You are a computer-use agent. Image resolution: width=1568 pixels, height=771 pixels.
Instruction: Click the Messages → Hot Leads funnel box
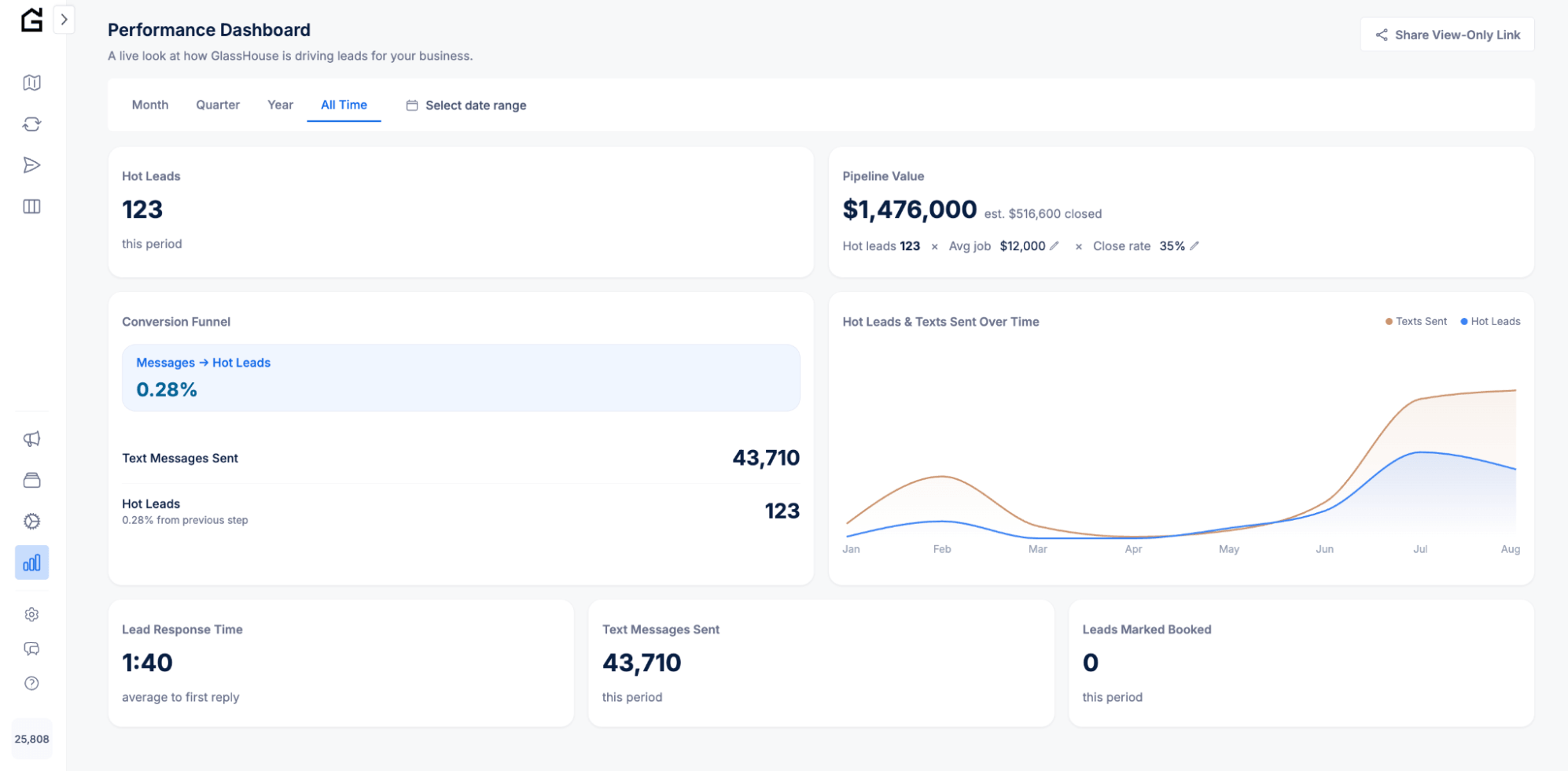click(461, 378)
